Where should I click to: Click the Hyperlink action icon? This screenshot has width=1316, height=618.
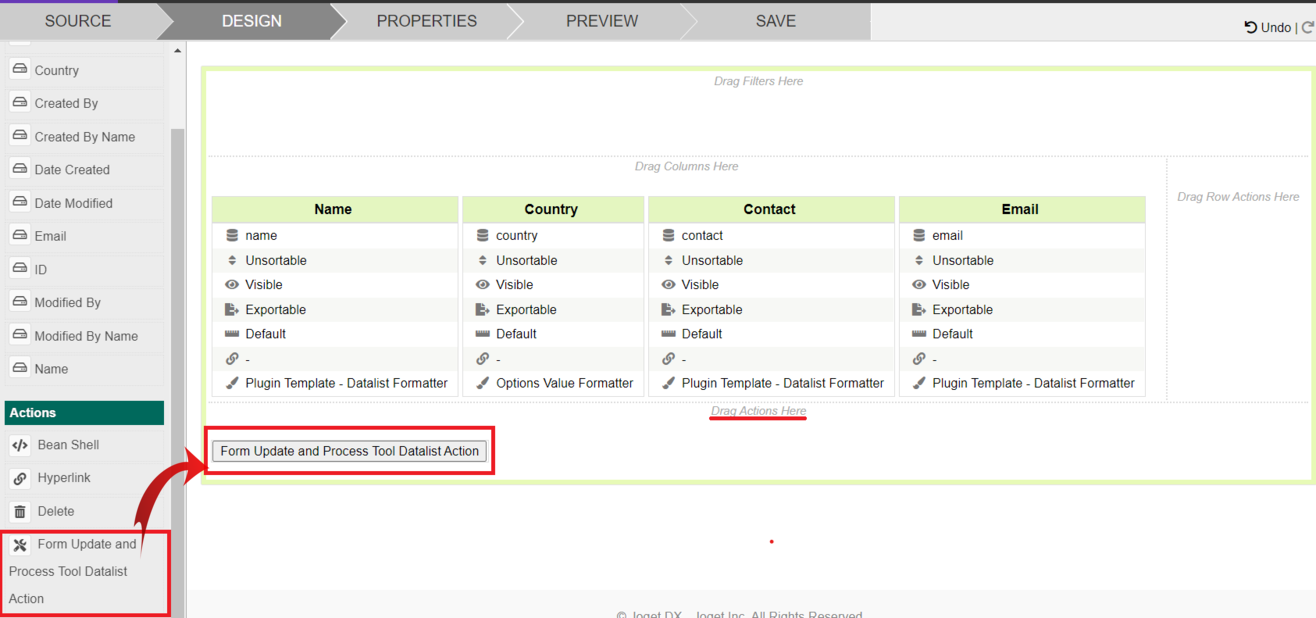click(x=20, y=479)
